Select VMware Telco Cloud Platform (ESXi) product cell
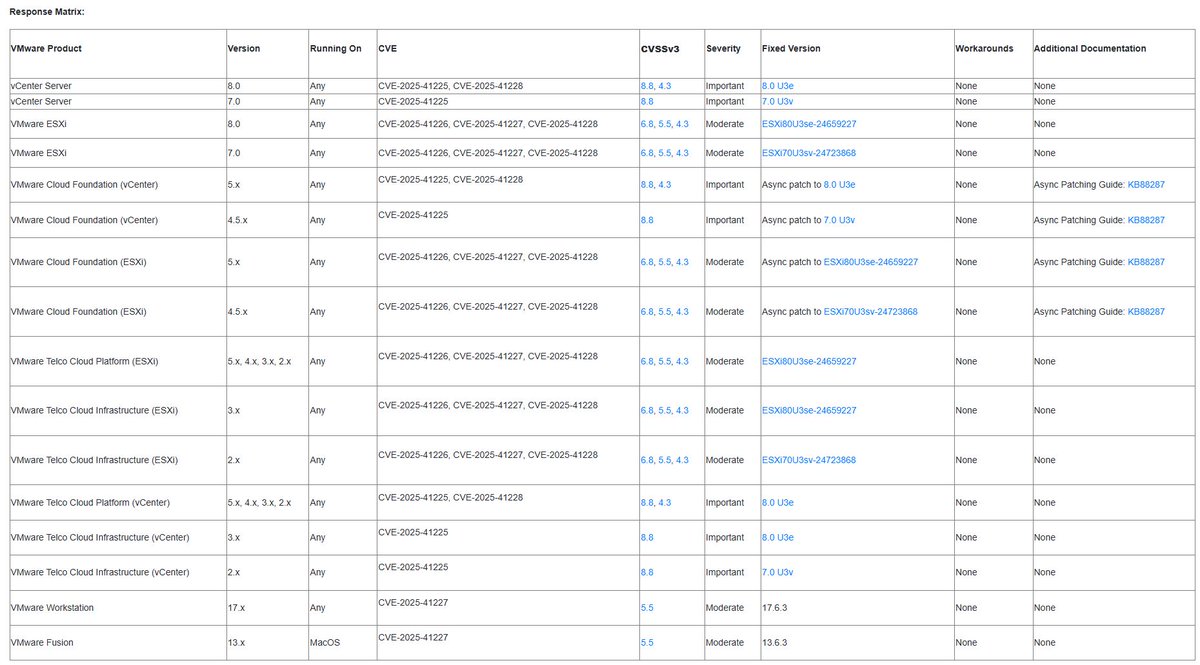 click(x=117, y=361)
